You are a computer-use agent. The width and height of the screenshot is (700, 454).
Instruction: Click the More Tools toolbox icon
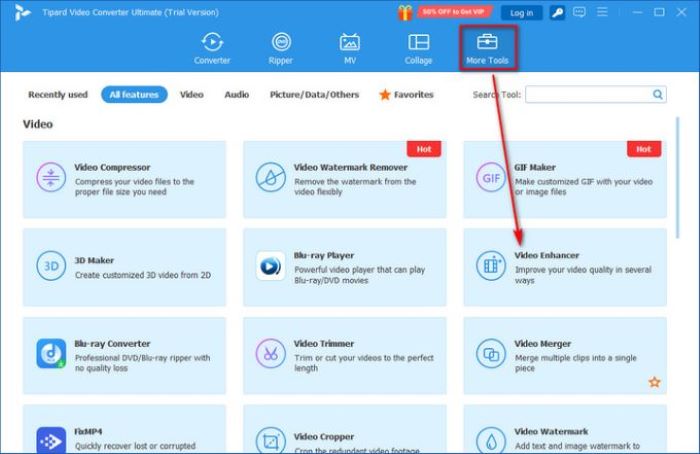[x=487, y=43]
